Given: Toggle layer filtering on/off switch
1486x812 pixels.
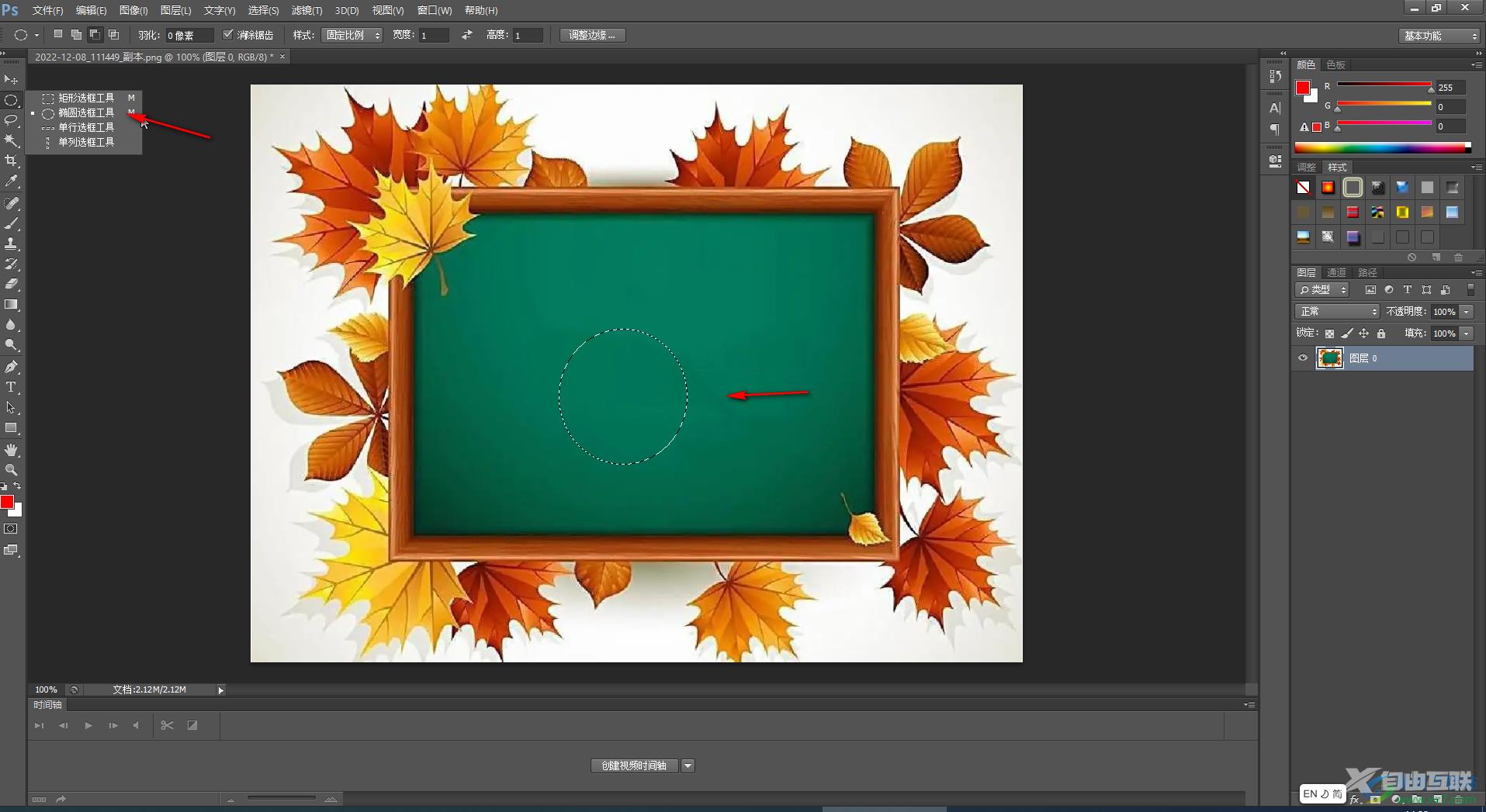Looking at the screenshot, I should tap(1470, 290).
